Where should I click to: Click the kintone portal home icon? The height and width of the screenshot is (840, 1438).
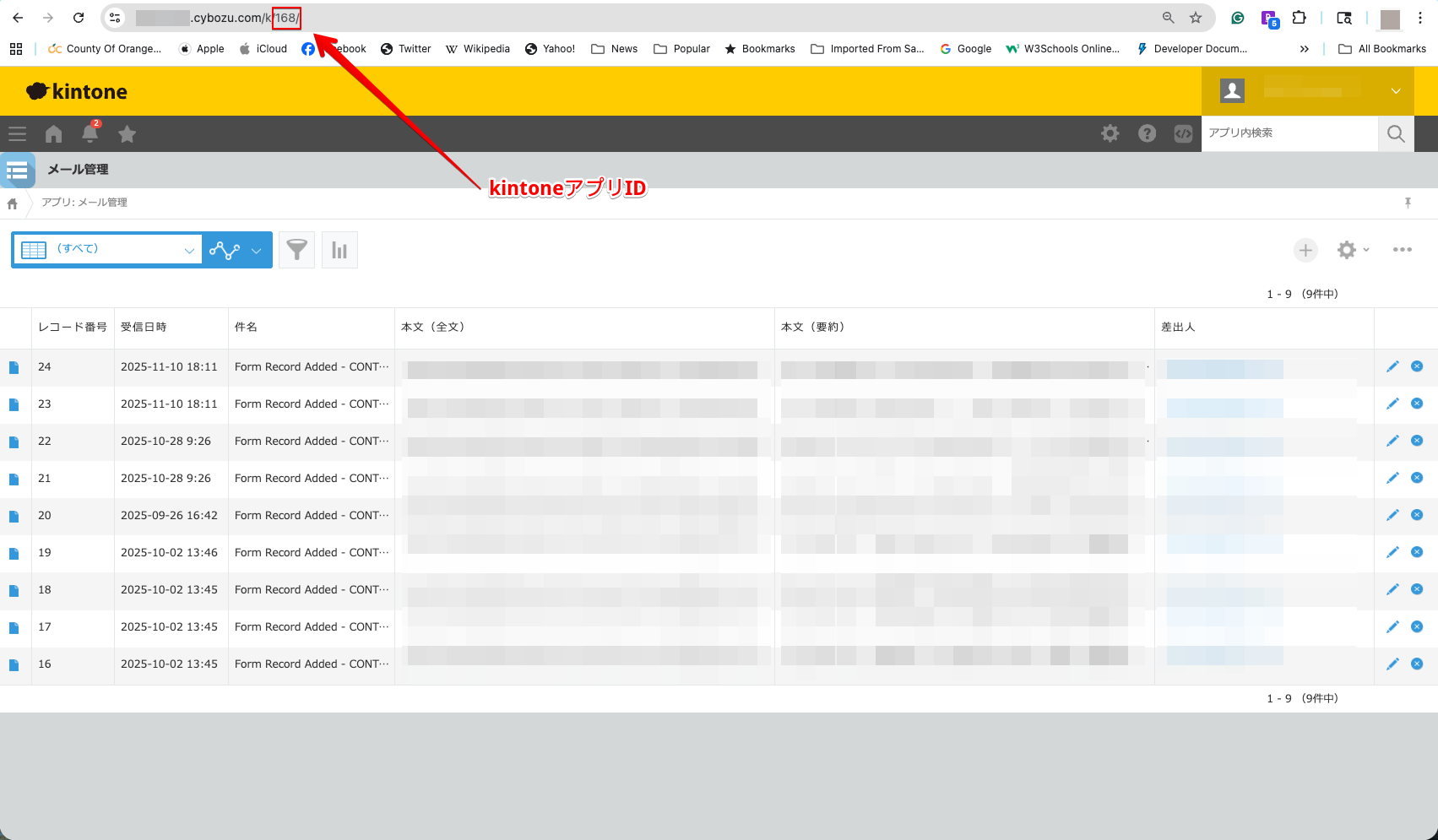(53, 133)
